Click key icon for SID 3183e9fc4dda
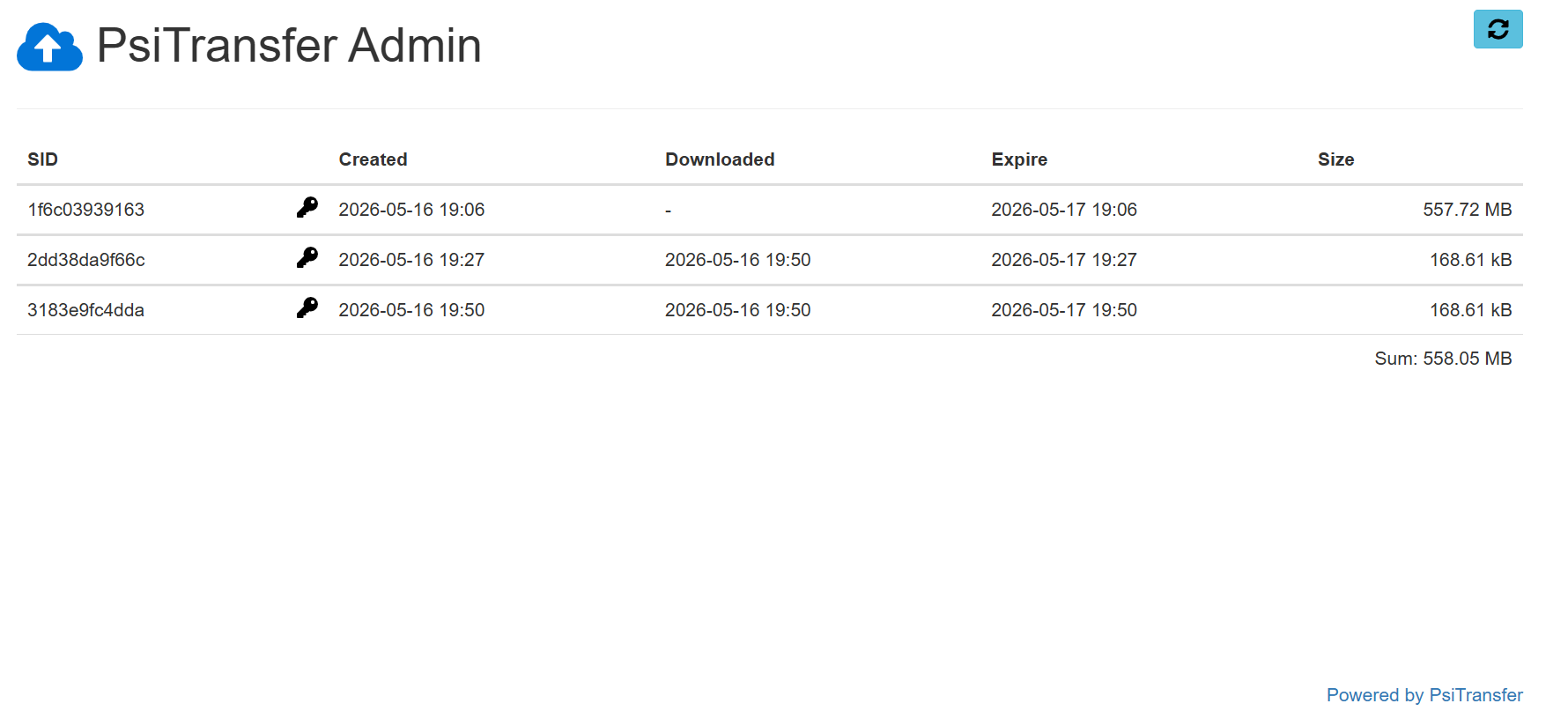This screenshot has height=711, width=1568. 307,307
